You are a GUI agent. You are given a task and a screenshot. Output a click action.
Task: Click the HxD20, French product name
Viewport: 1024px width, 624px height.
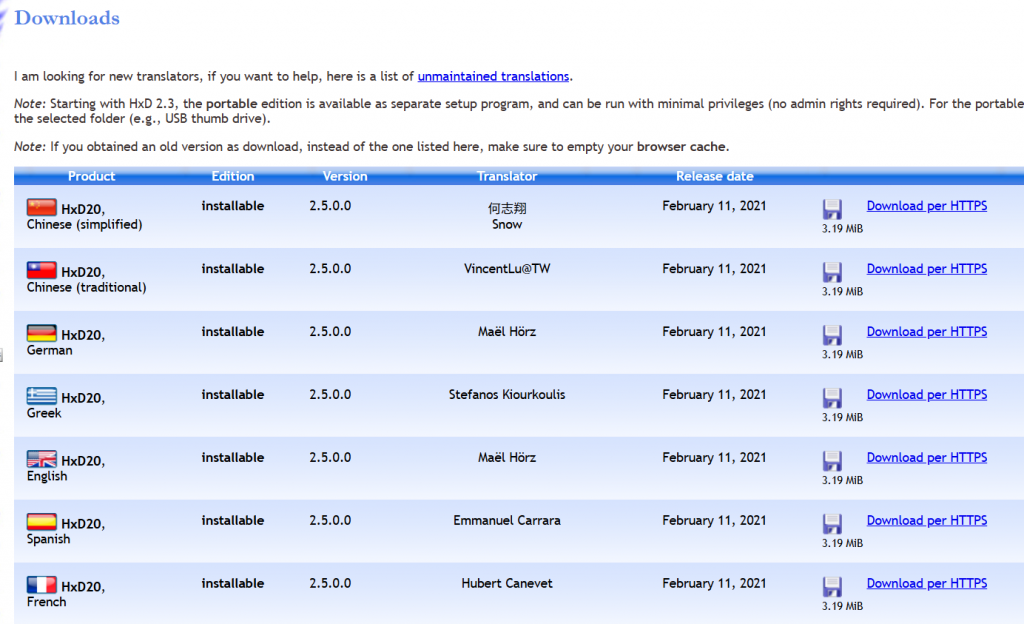point(65,593)
